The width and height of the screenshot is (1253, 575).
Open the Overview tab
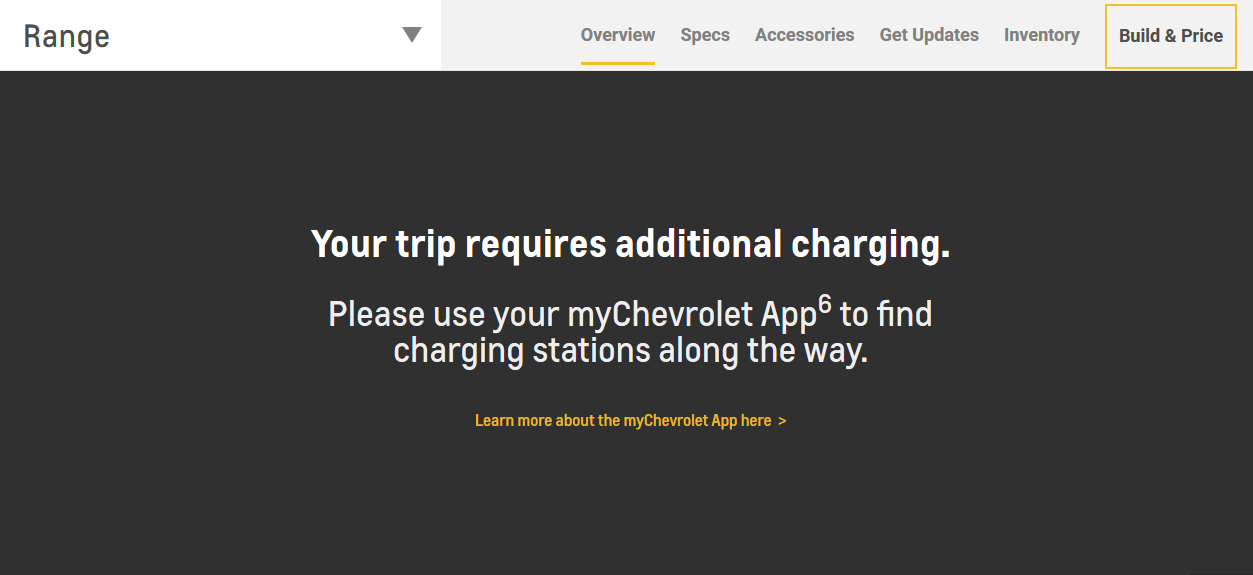(x=617, y=35)
